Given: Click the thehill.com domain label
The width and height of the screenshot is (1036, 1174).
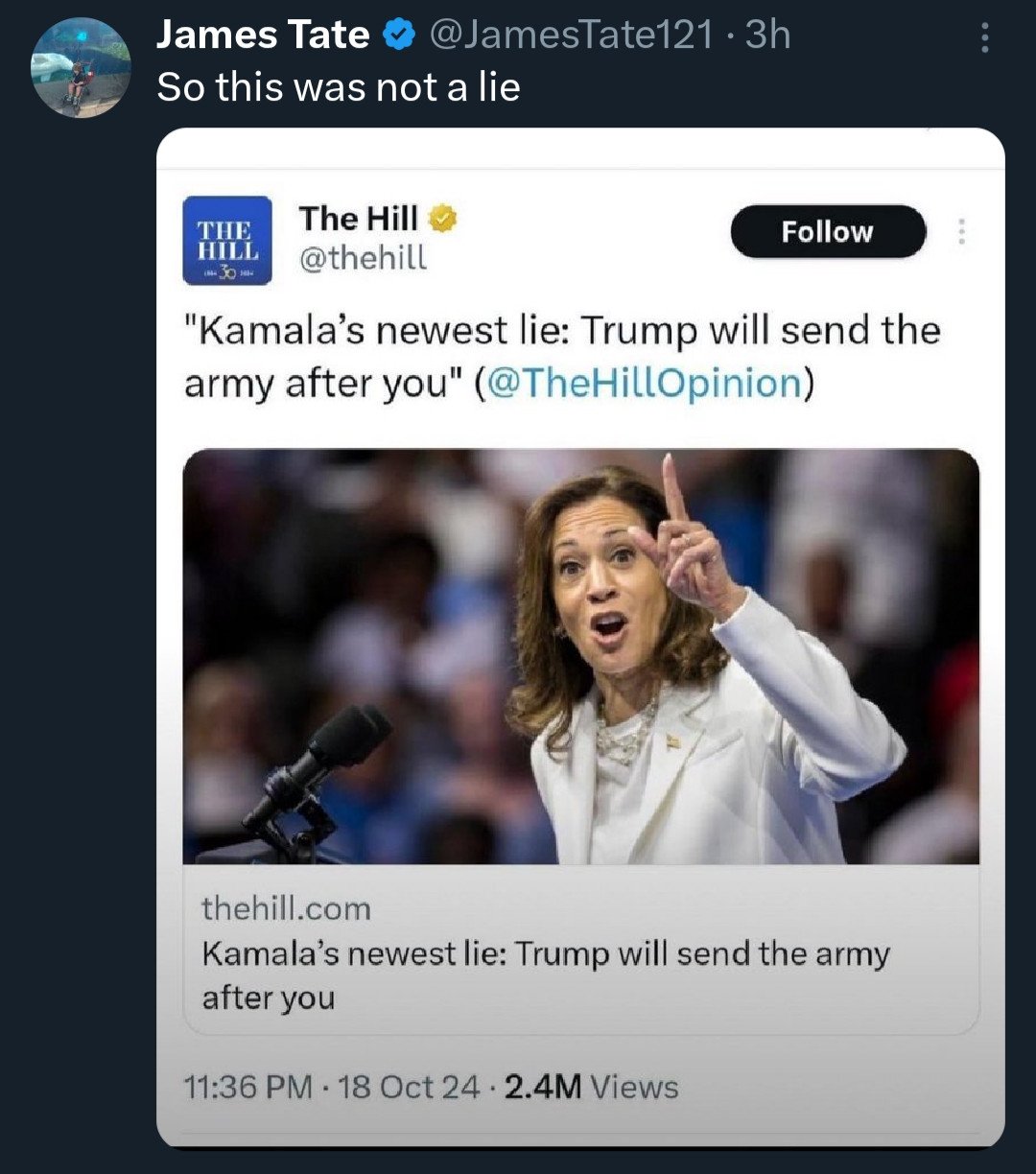Looking at the screenshot, I should [x=286, y=908].
